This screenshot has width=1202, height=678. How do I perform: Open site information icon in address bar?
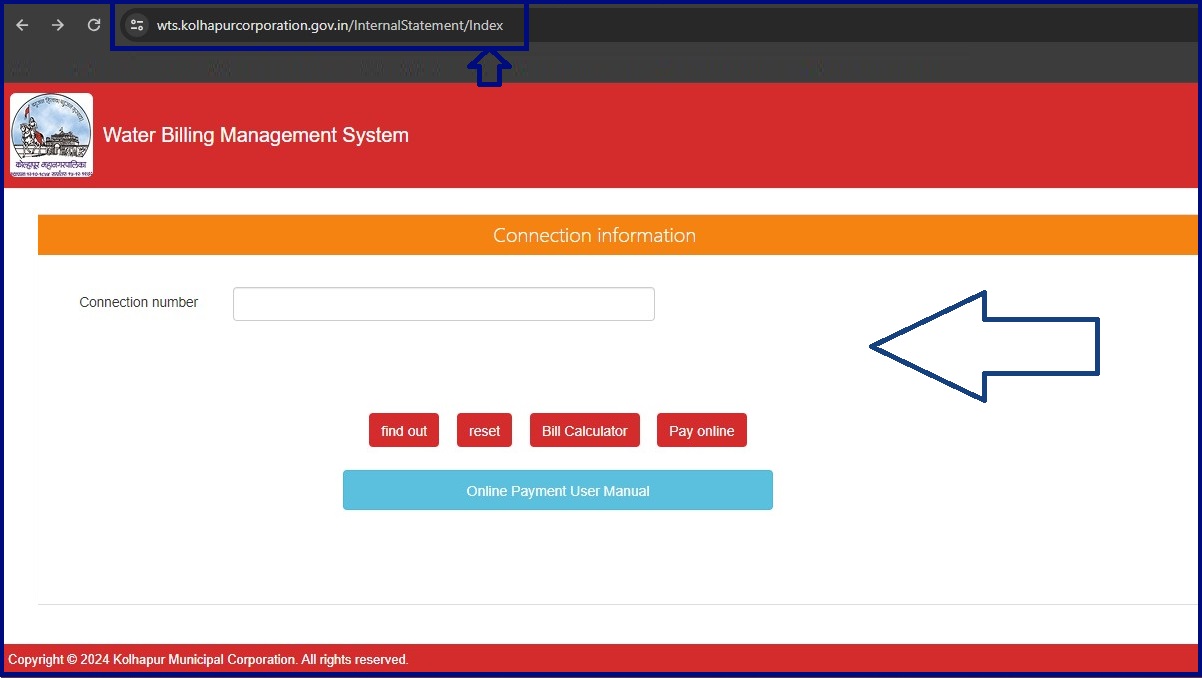click(138, 25)
